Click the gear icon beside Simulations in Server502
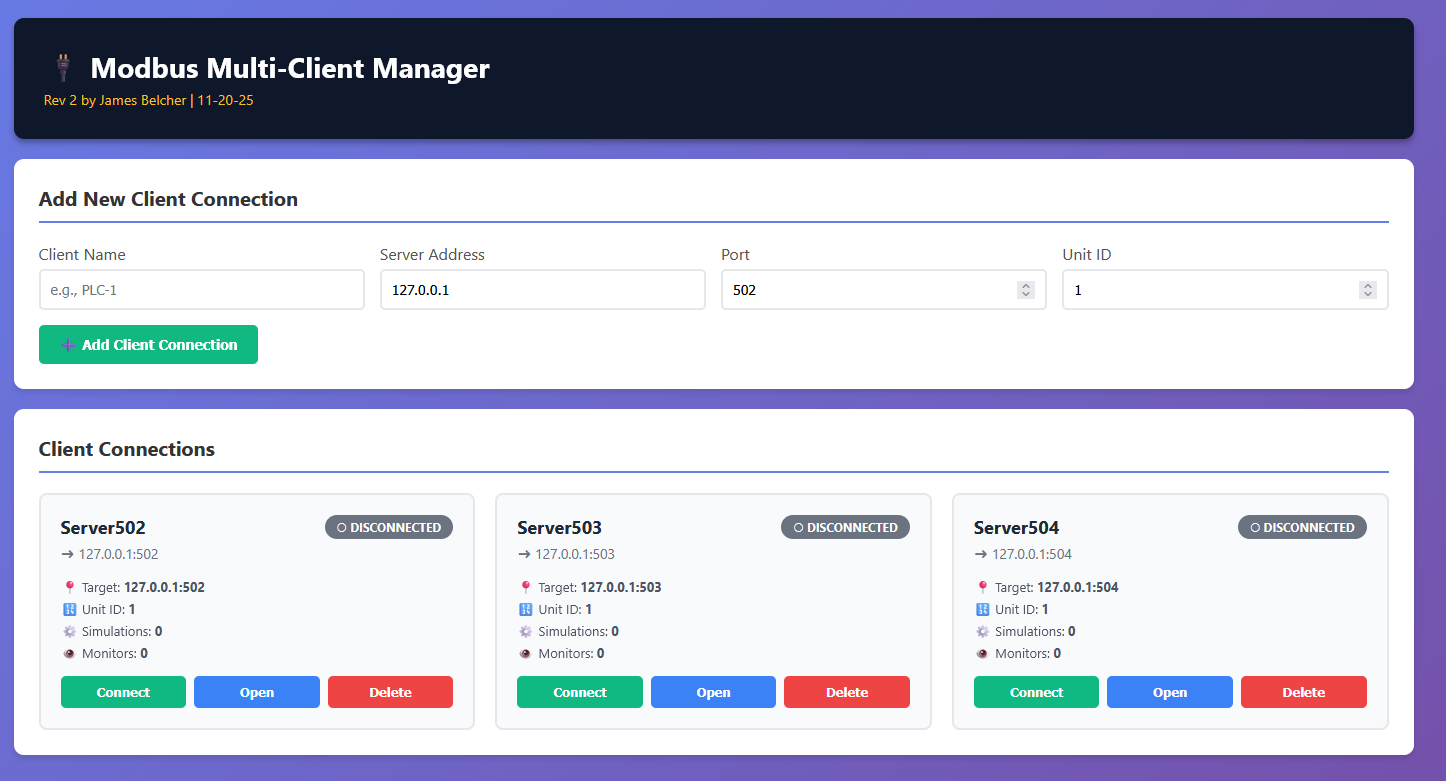The height and width of the screenshot is (781, 1446). tap(69, 632)
